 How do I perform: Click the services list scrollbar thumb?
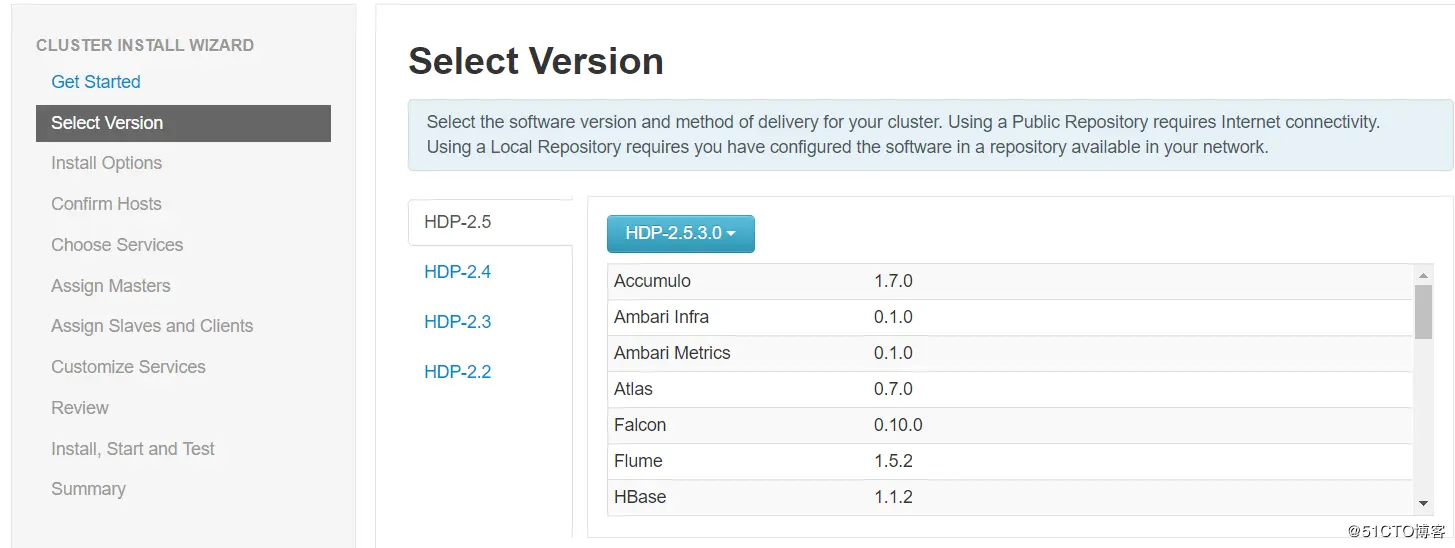[x=1424, y=311]
